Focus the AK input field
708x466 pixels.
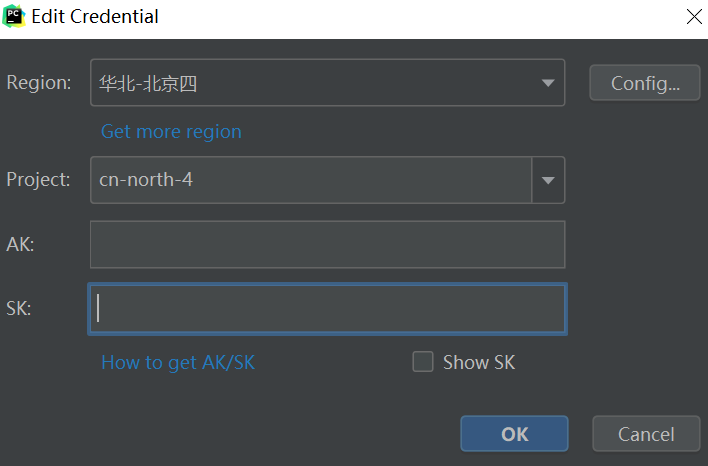coord(327,245)
